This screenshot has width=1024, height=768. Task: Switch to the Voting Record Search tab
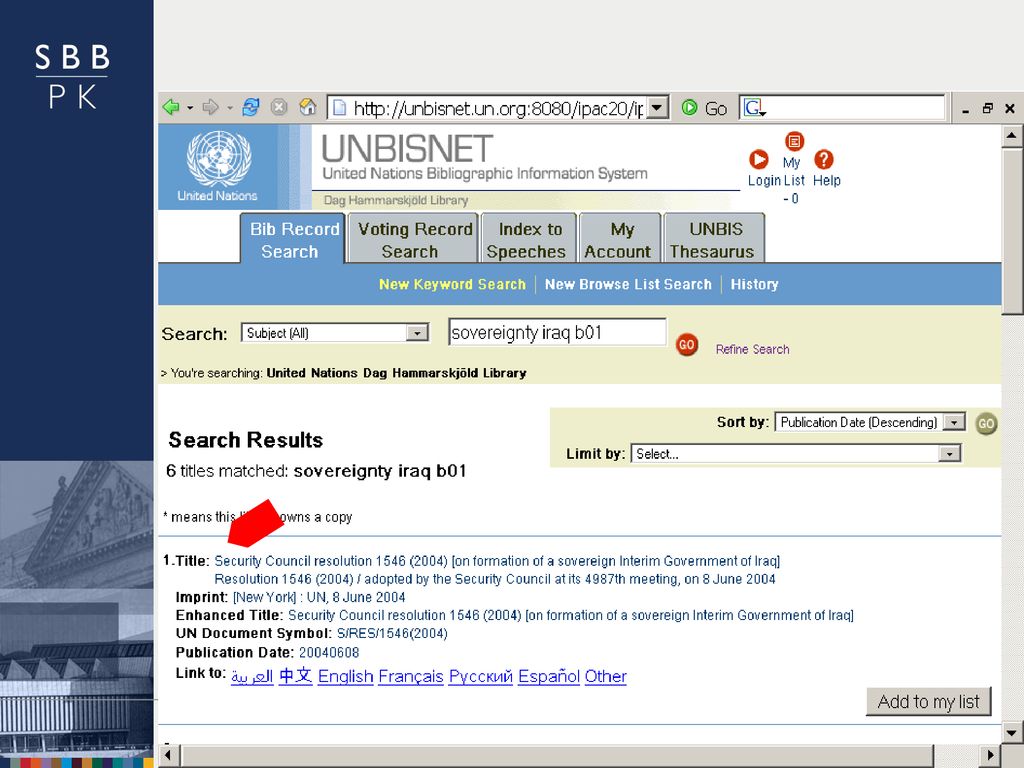[414, 240]
